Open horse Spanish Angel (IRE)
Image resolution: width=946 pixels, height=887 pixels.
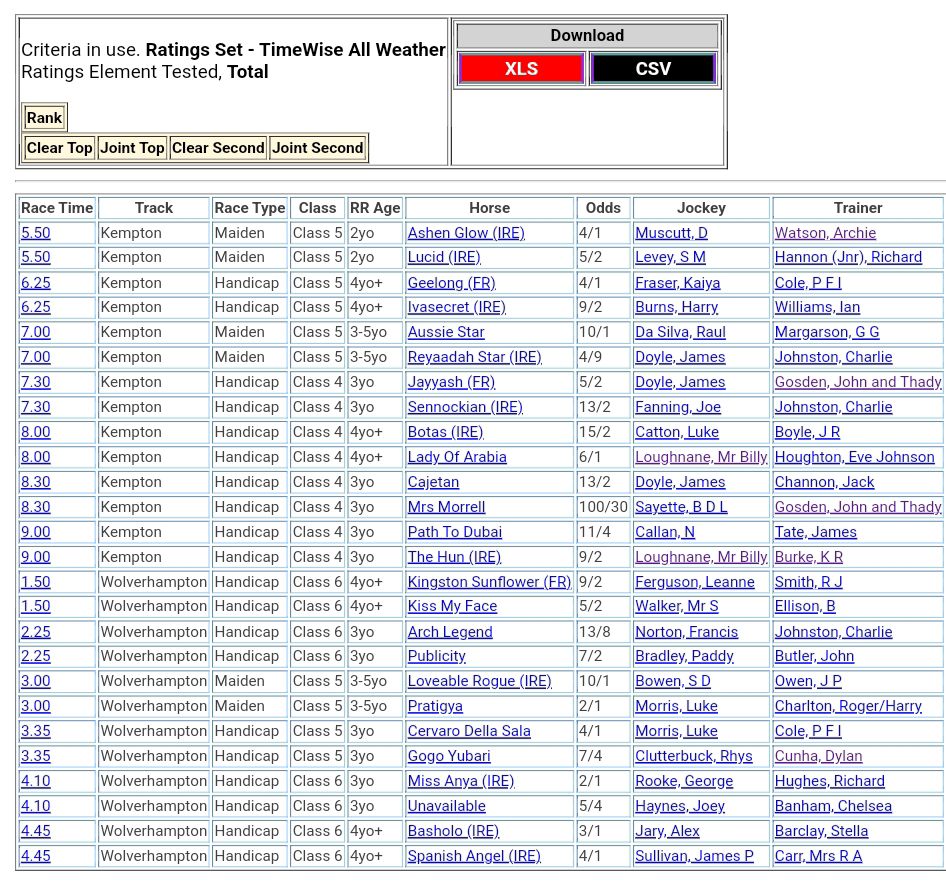pos(473,856)
